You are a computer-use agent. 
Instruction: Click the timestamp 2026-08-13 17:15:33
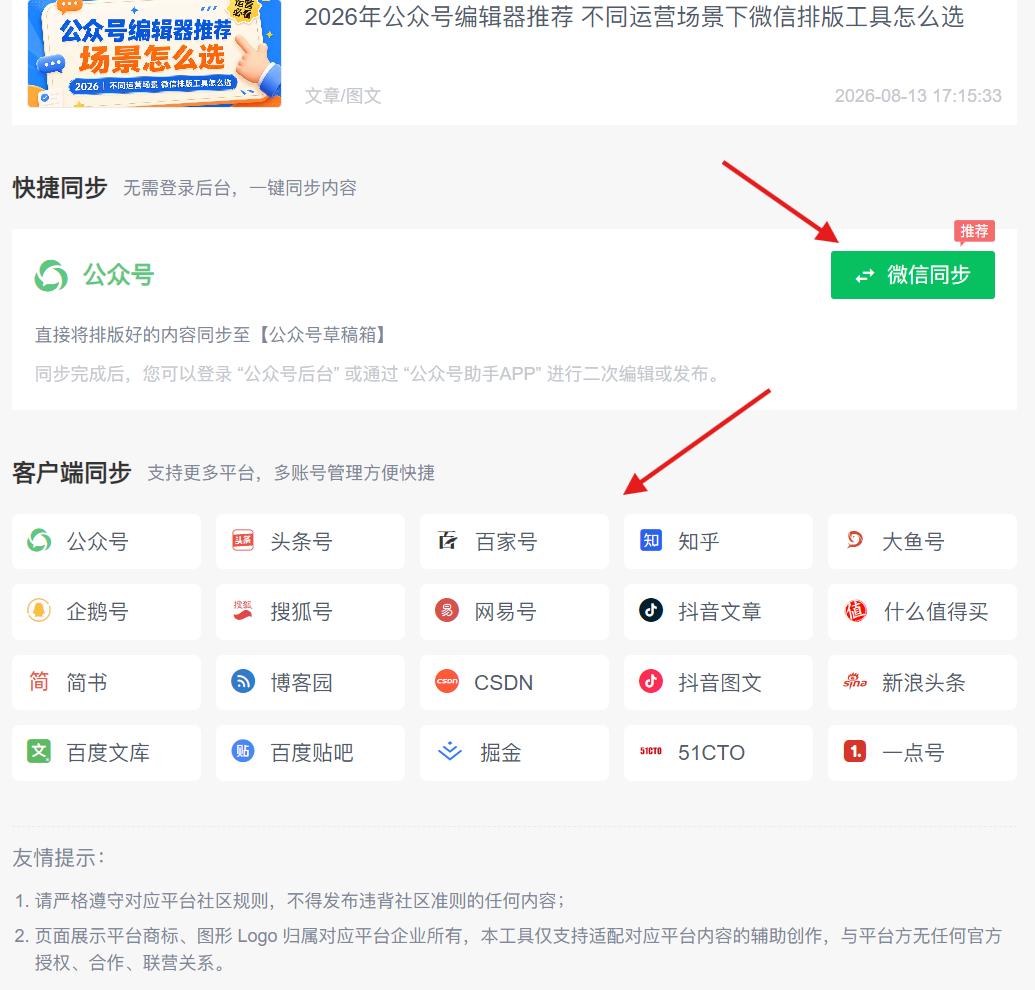coord(918,96)
